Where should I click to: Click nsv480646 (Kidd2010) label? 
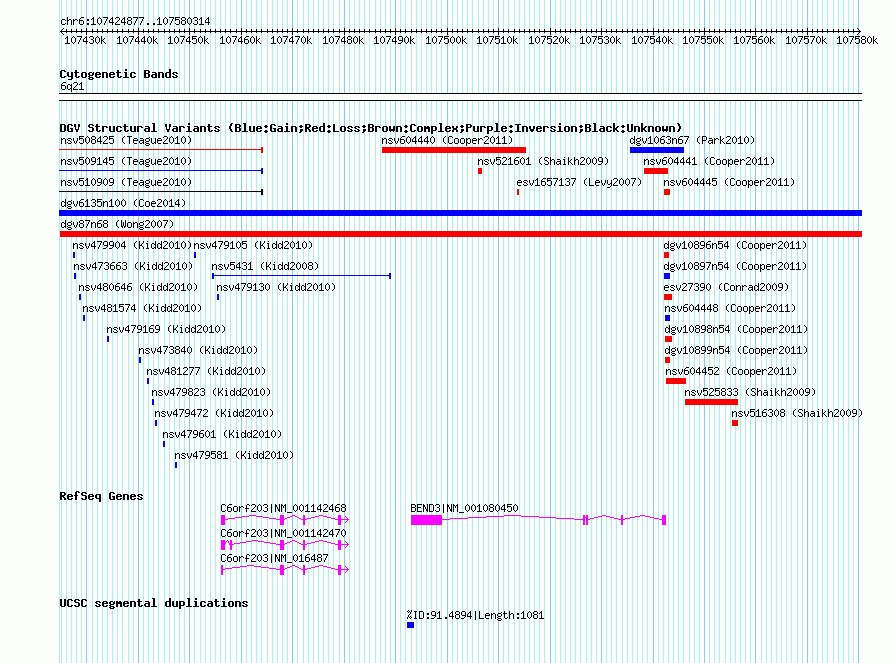point(138,287)
